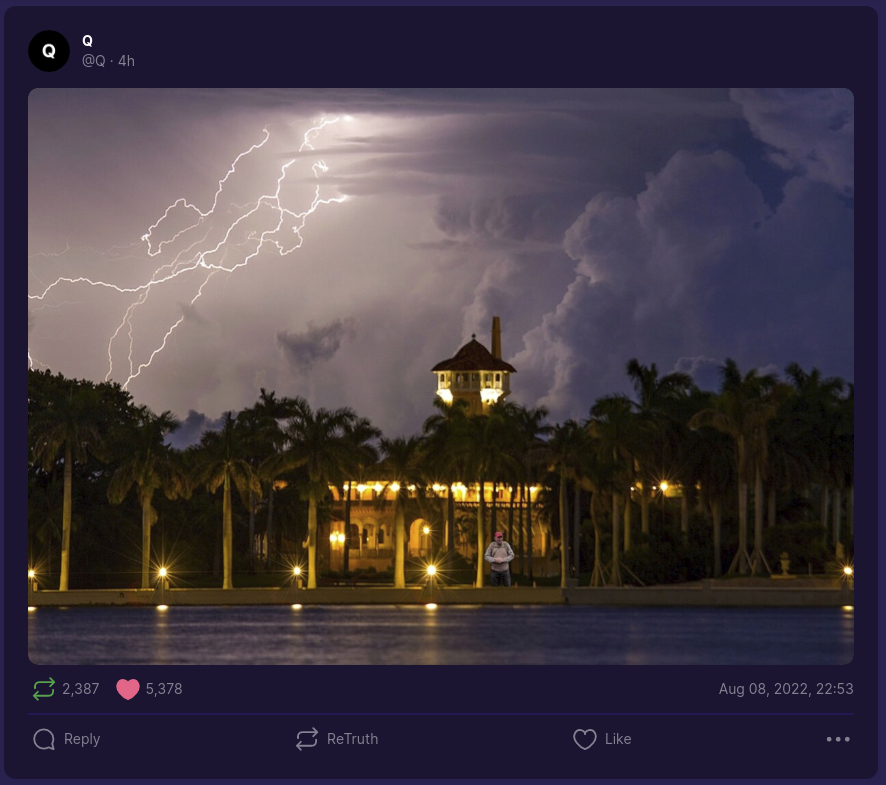Click the lit tower in the photo
Screen dimensions: 886x785
474,367
